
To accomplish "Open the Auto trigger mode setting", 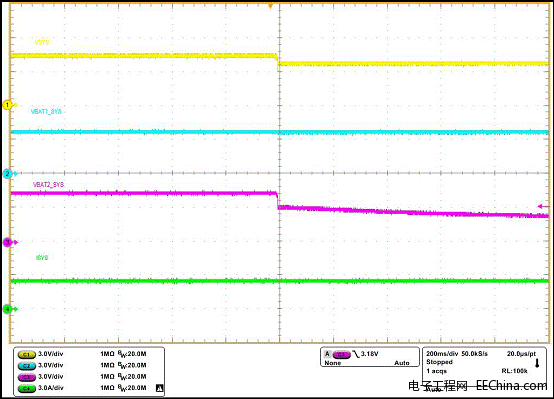I will (x=402, y=363).
